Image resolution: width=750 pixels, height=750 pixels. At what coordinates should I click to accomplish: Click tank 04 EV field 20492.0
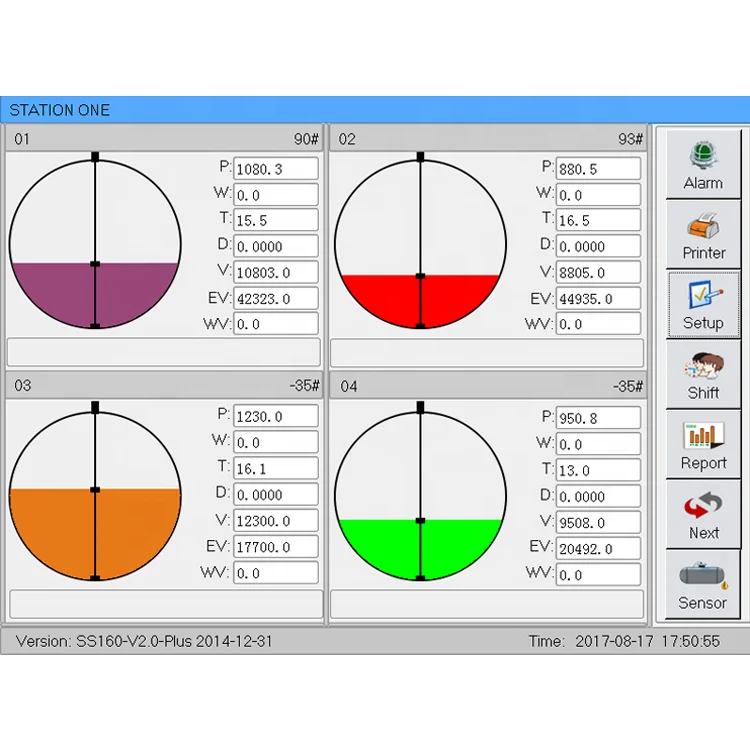pos(598,549)
